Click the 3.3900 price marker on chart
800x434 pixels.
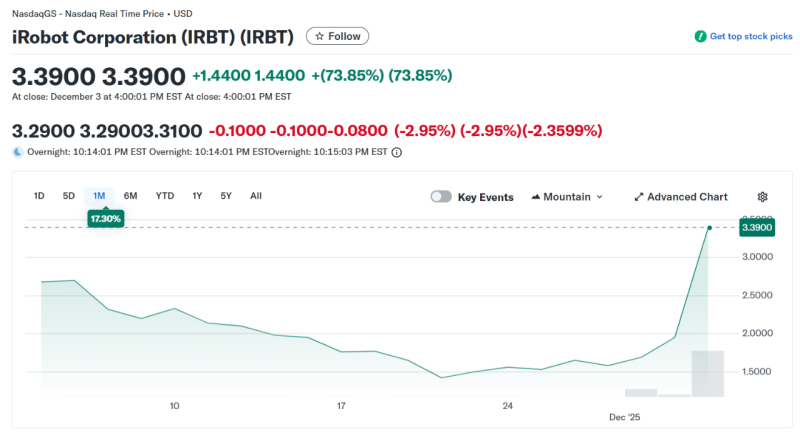[756, 228]
